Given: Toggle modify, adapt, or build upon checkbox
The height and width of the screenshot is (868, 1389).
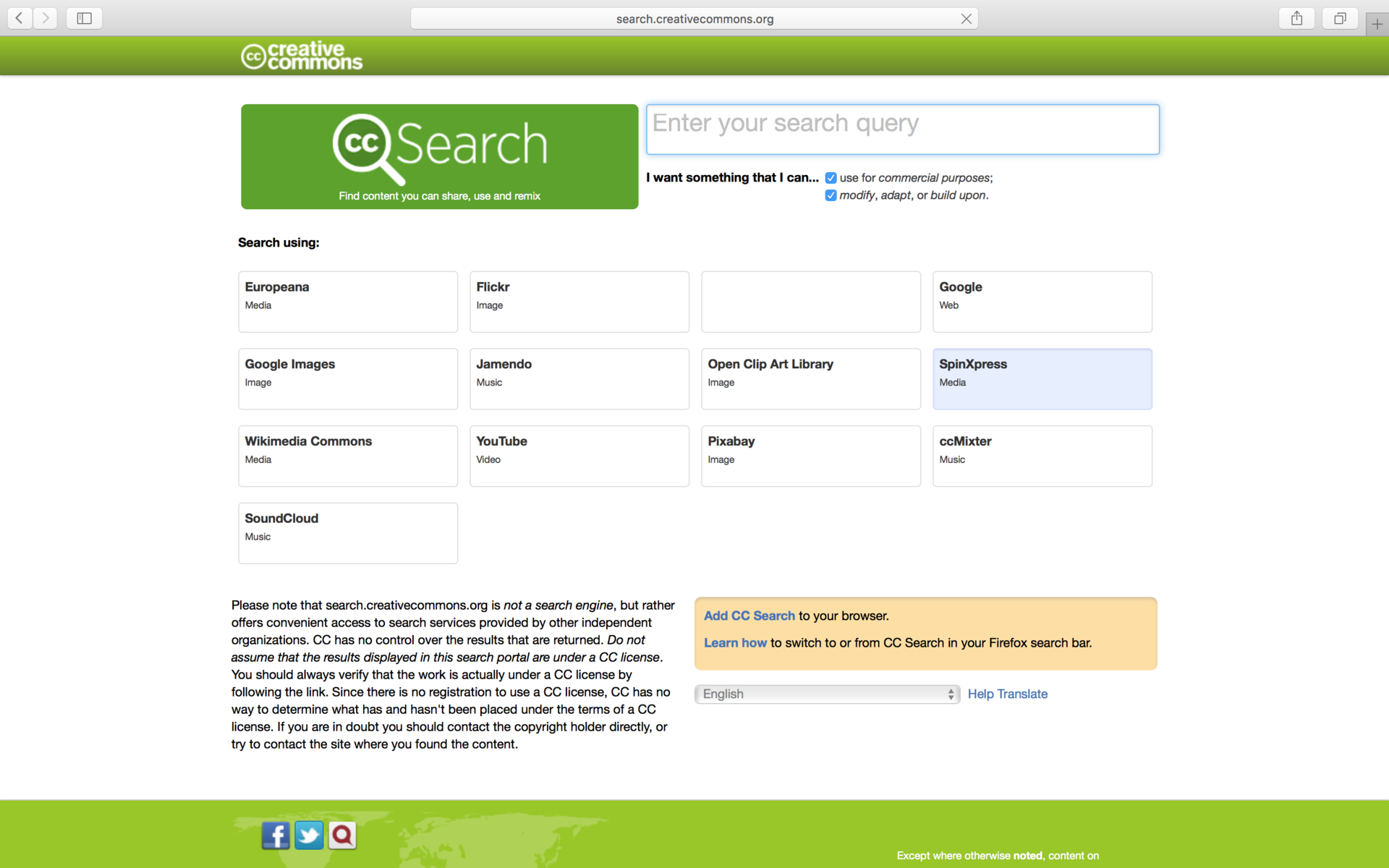Looking at the screenshot, I should (831, 195).
